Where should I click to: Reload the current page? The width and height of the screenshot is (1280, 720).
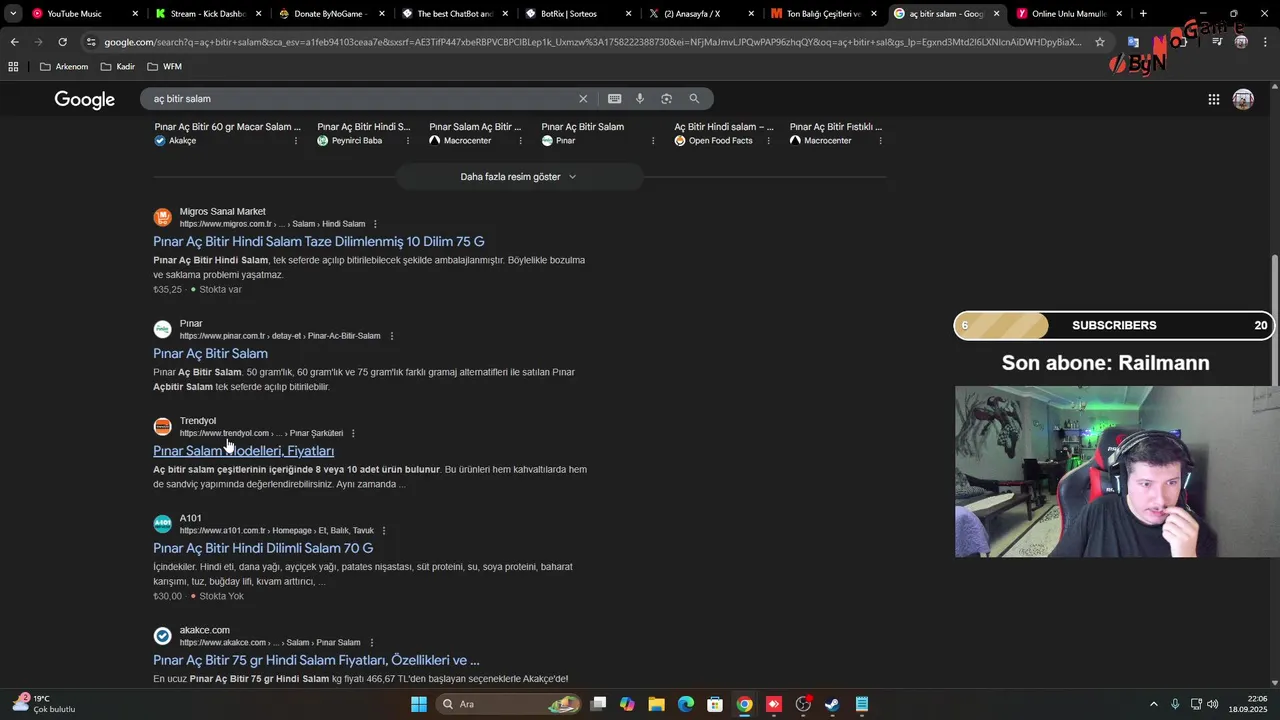62,42
